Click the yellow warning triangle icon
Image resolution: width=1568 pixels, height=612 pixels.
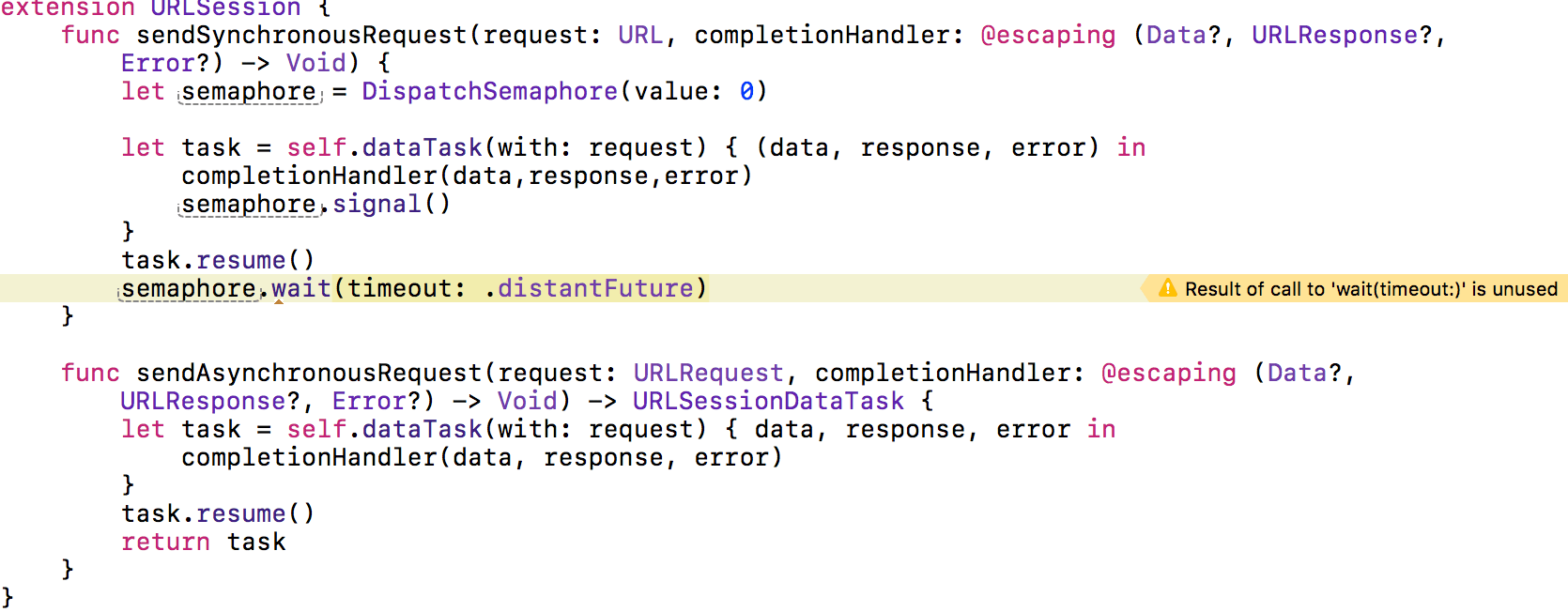pyautogui.click(x=1167, y=288)
